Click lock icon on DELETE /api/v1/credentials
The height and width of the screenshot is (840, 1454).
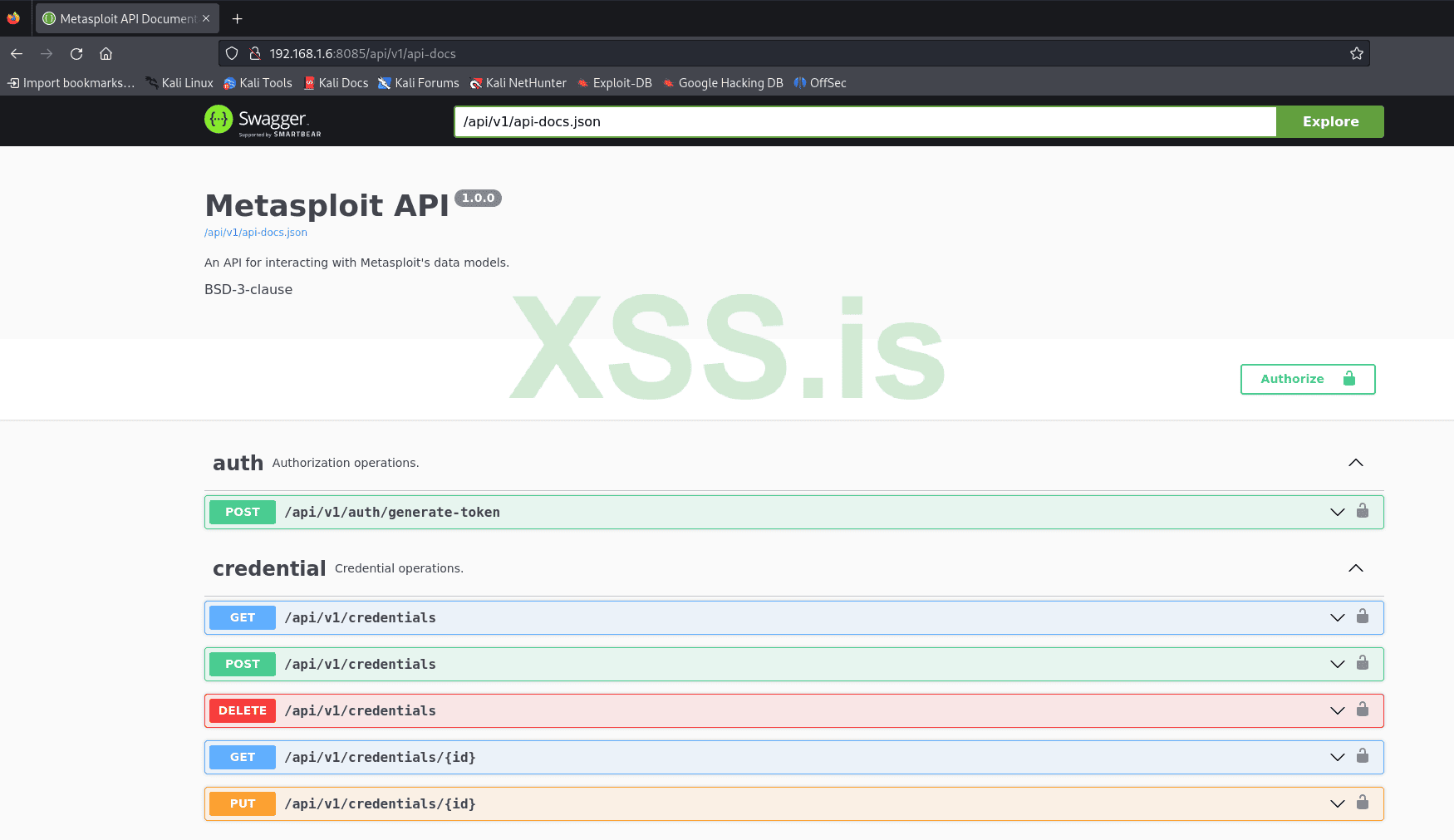coord(1363,710)
